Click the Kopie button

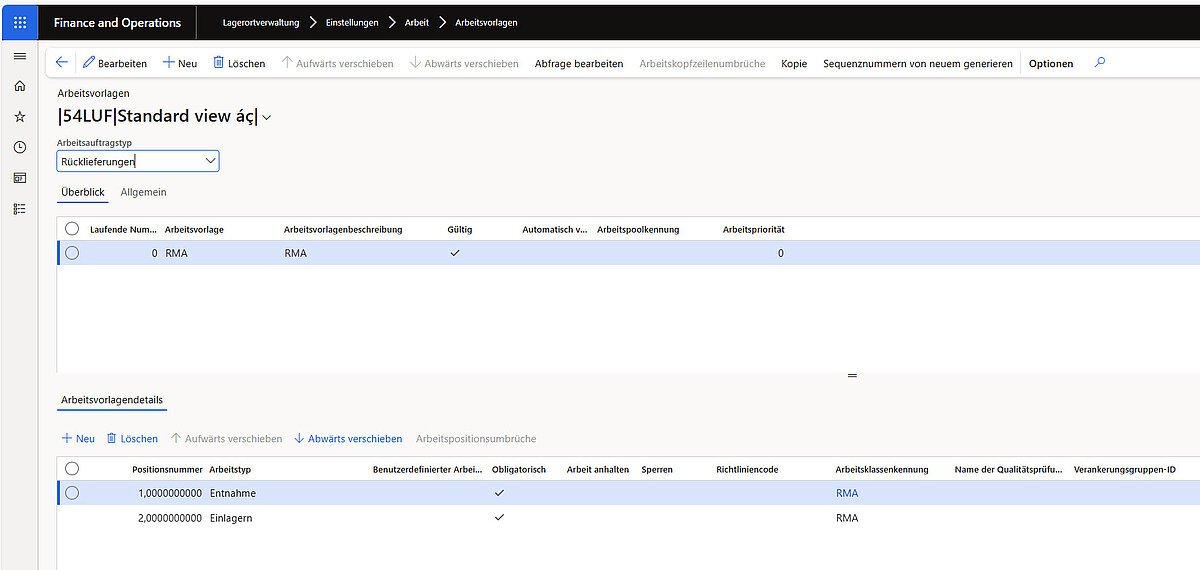[794, 63]
